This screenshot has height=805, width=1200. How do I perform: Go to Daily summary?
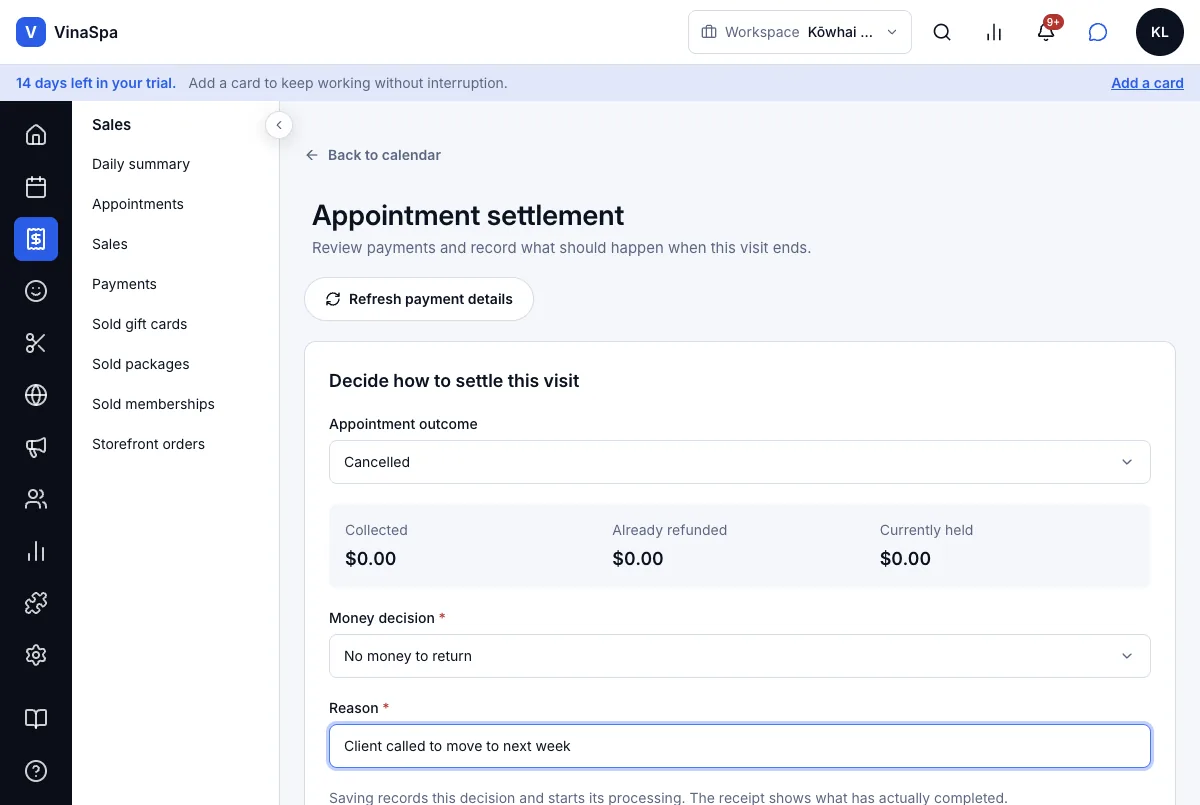point(141,164)
